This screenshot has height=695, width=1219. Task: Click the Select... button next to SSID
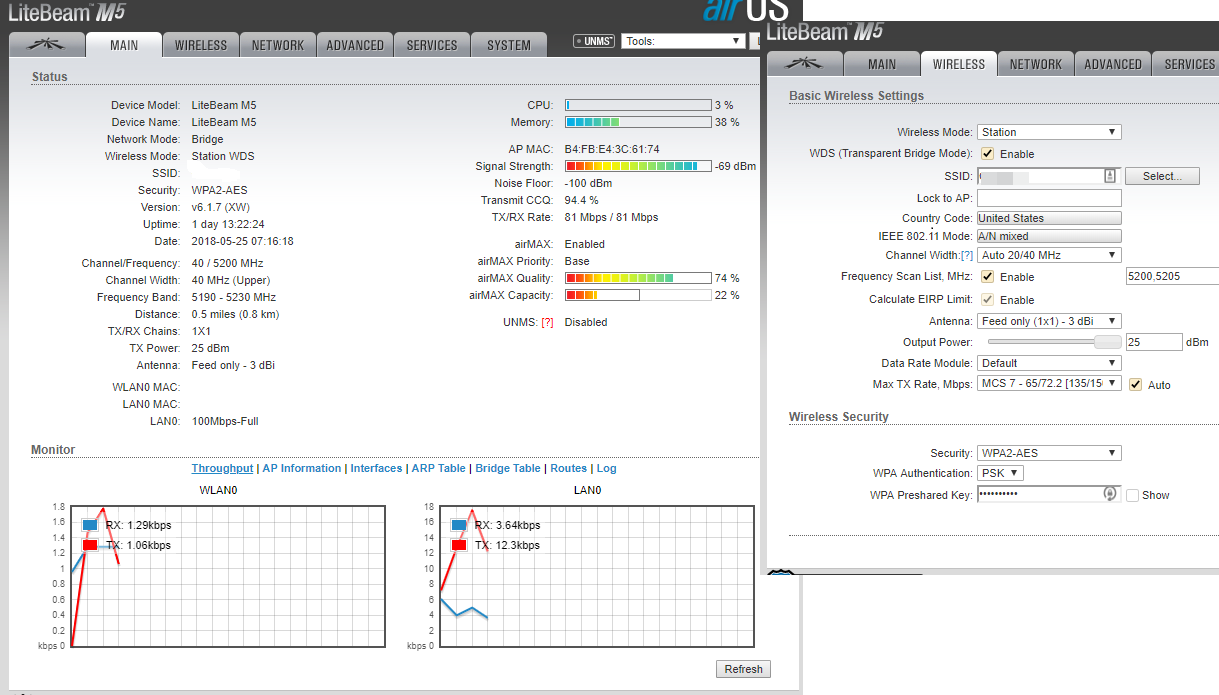click(1162, 176)
